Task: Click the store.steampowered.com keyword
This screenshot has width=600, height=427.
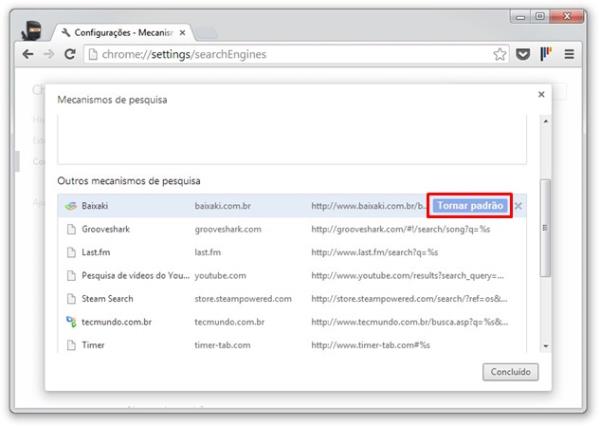Action: coord(243,299)
